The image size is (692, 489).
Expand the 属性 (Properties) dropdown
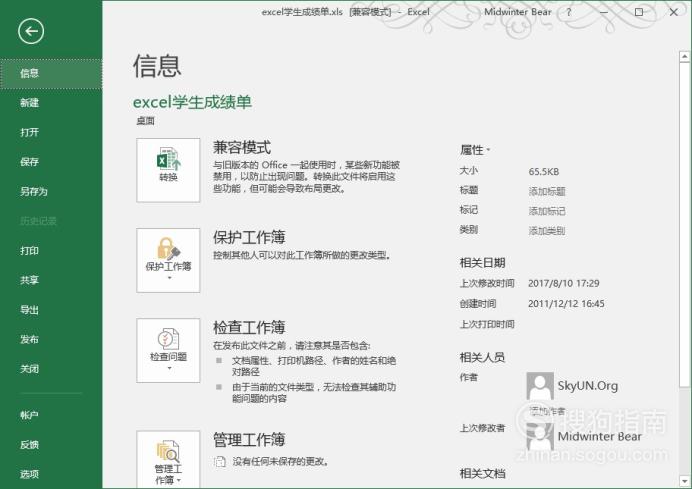click(475, 150)
